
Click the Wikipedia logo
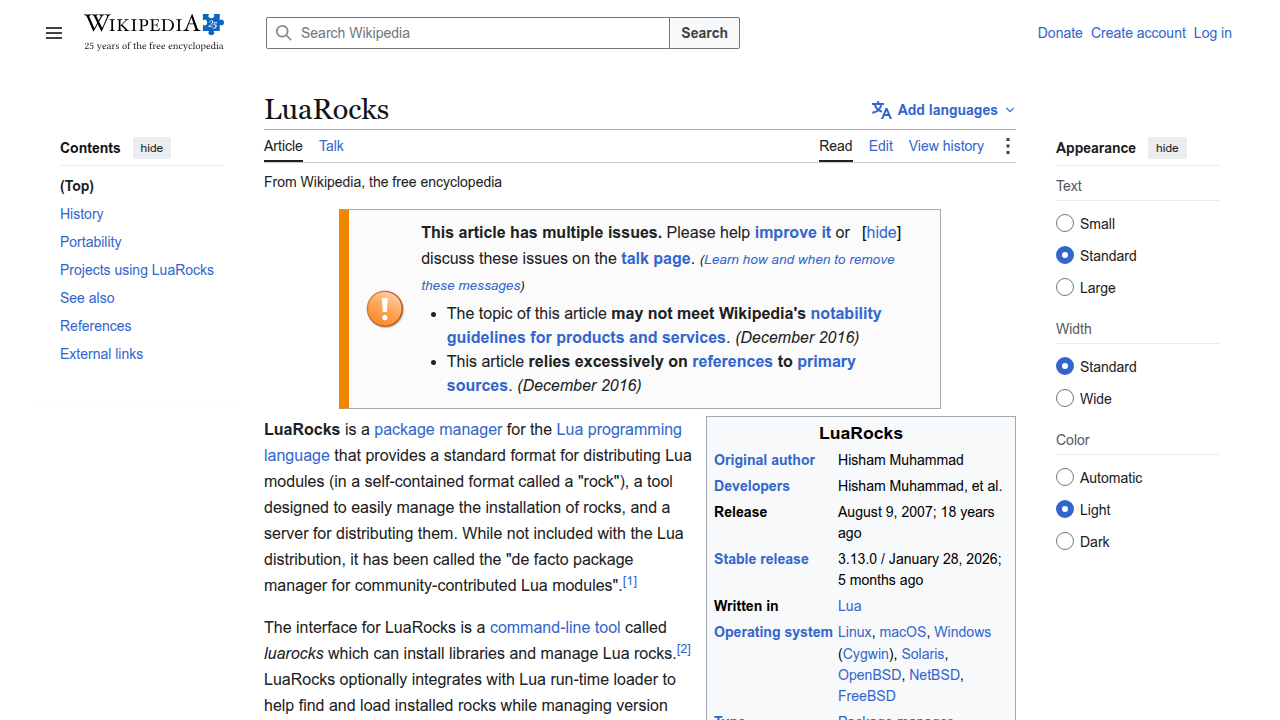pyautogui.click(x=154, y=32)
